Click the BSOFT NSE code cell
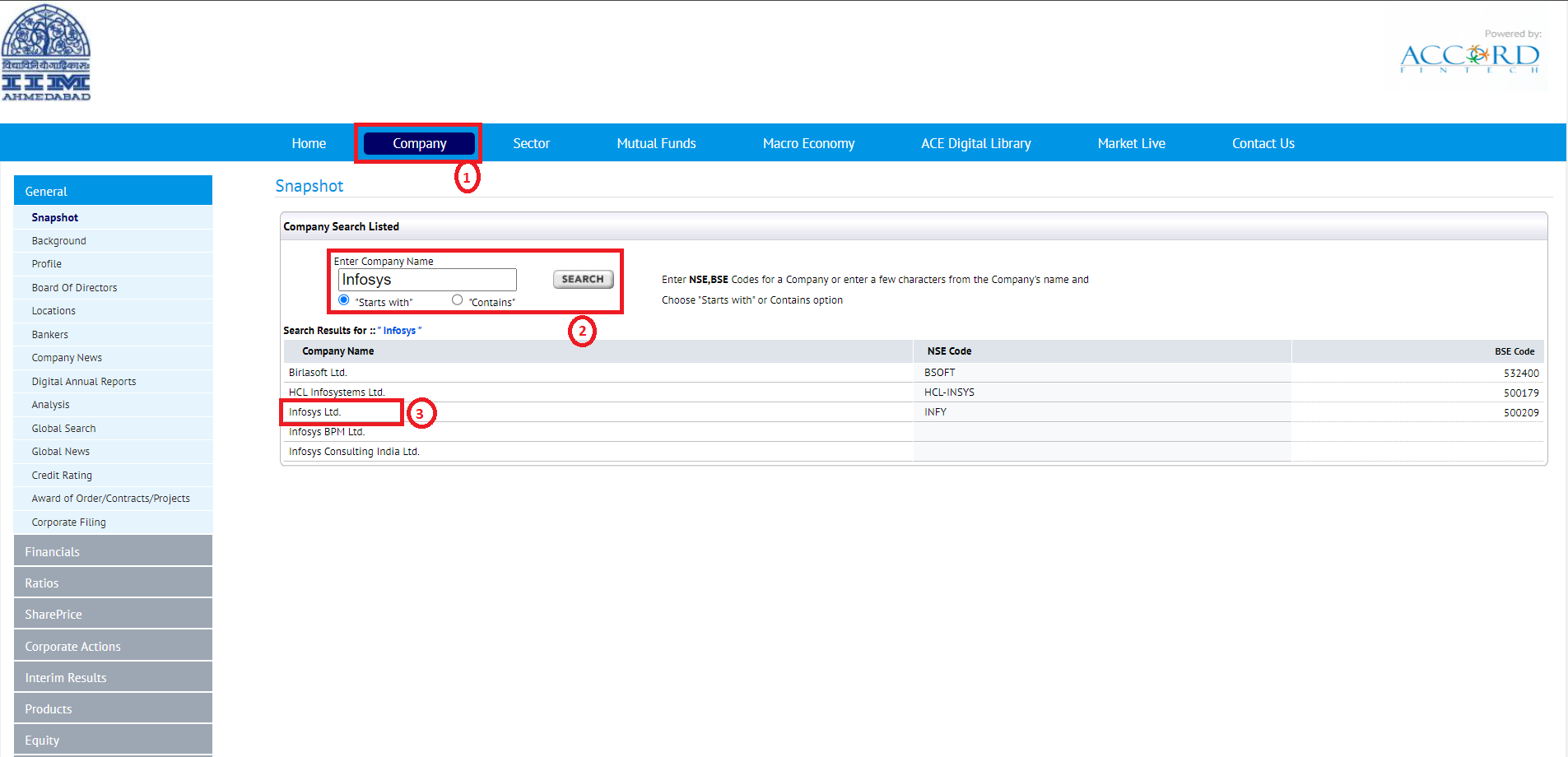This screenshot has width=1568, height=757. [x=939, y=373]
